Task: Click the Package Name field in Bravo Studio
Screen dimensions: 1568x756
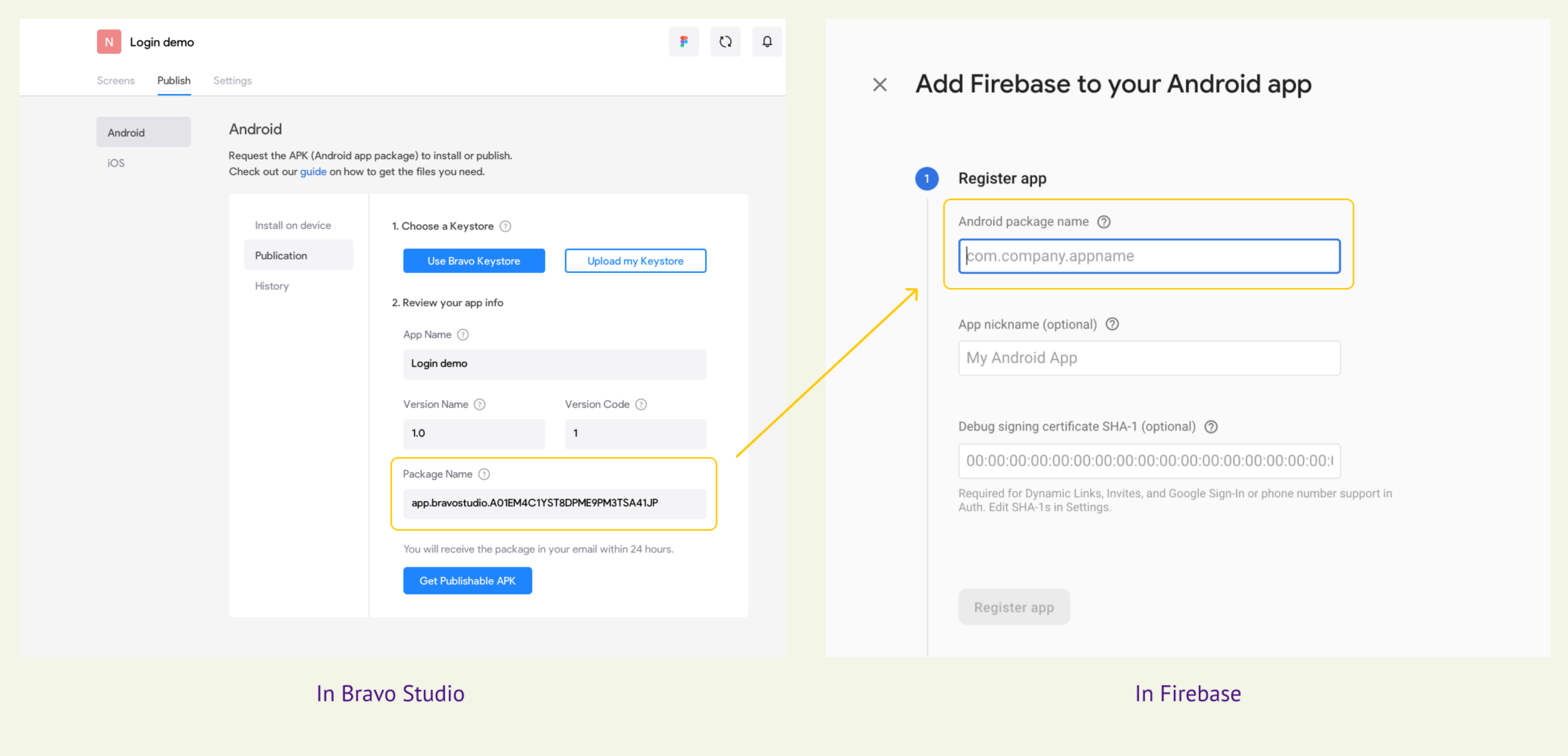Action: pyautogui.click(x=555, y=503)
